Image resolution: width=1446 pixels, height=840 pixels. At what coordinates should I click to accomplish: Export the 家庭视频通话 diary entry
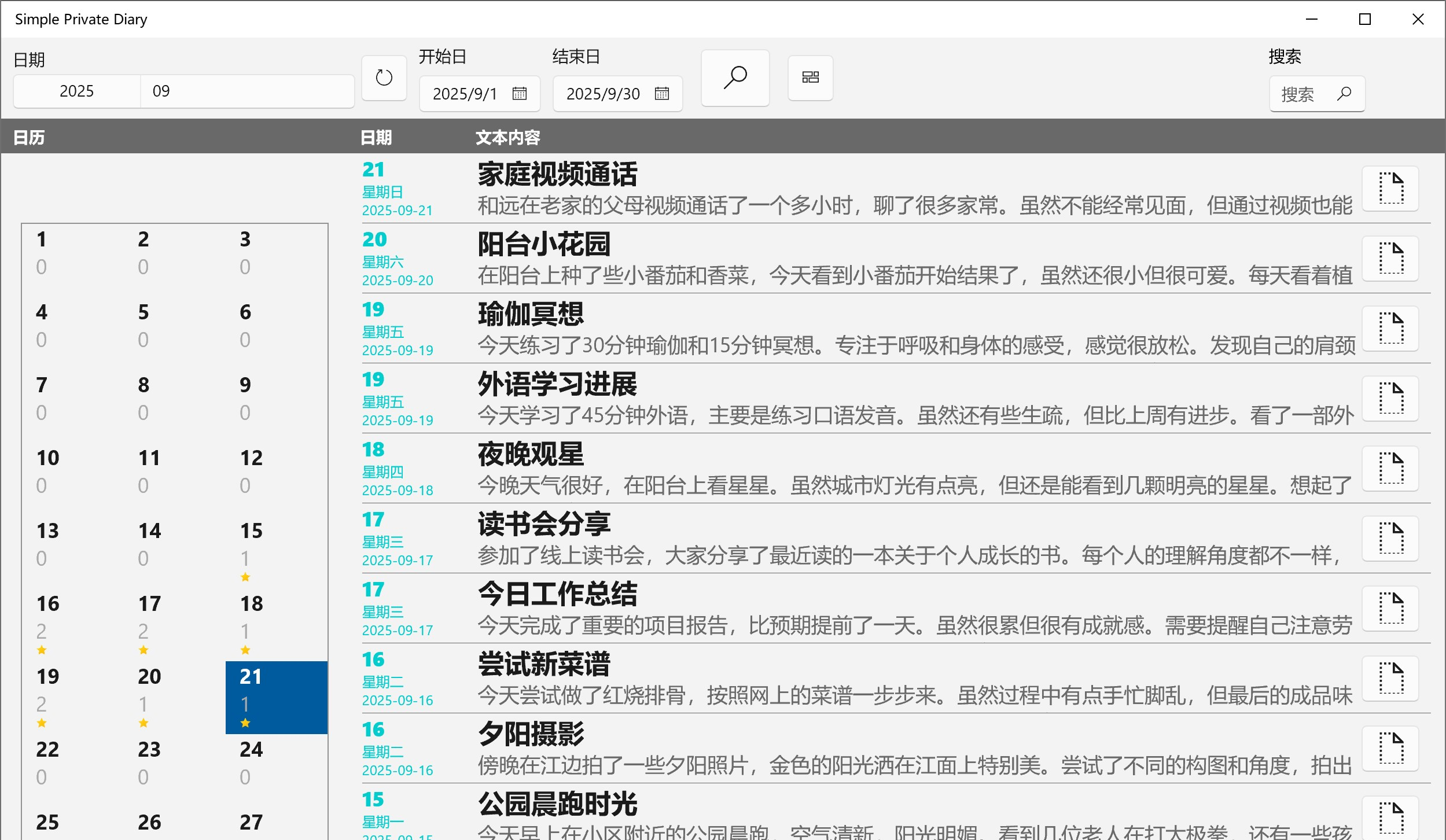coord(1390,187)
